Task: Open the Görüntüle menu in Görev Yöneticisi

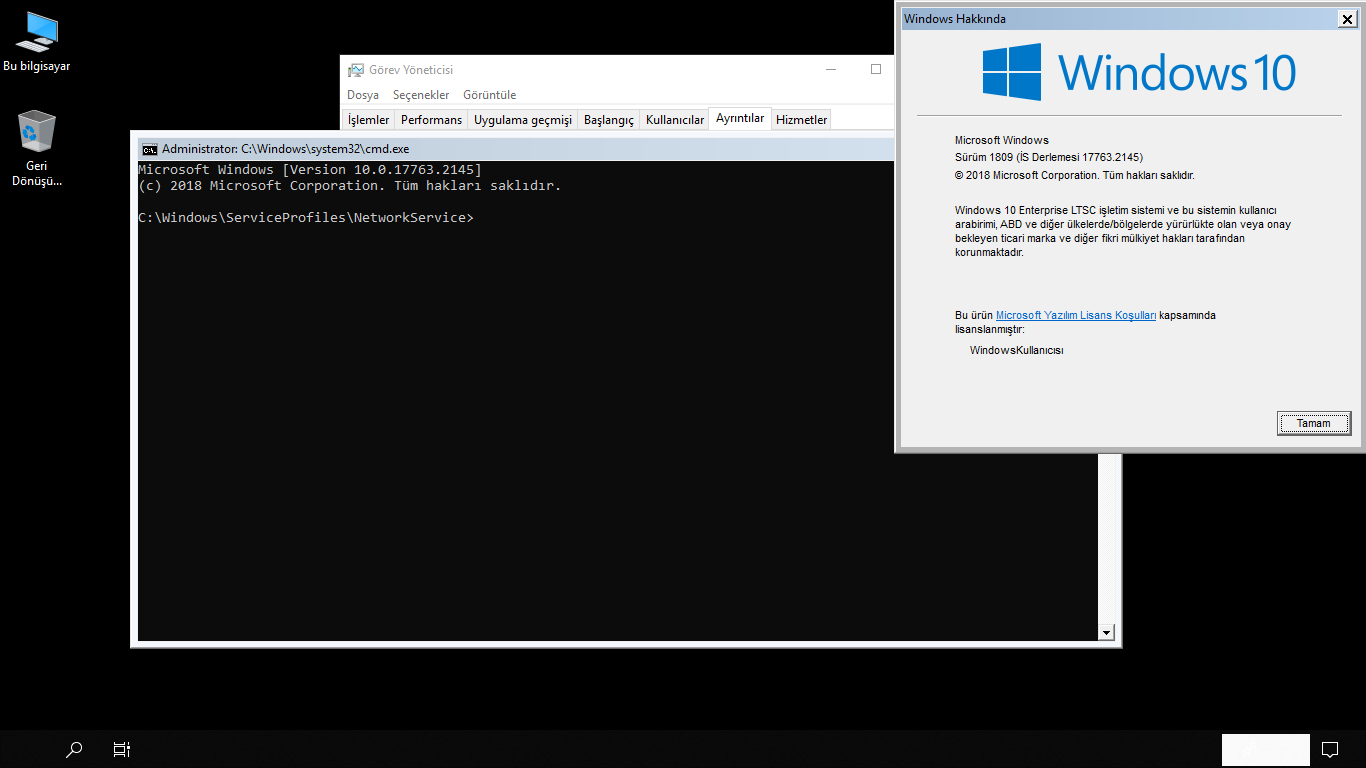Action: pyautogui.click(x=490, y=95)
